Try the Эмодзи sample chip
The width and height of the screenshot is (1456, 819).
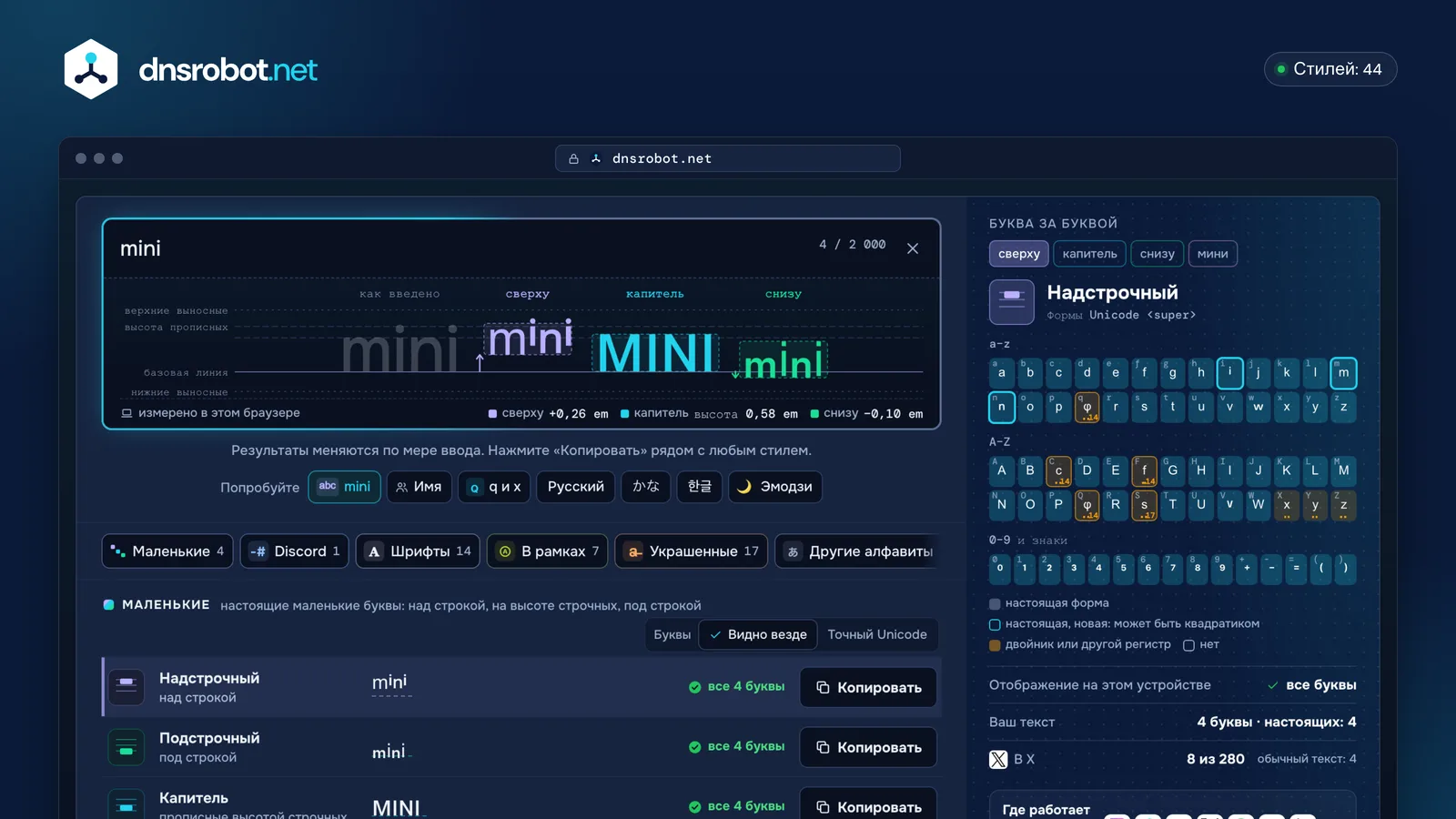tap(775, 487)
